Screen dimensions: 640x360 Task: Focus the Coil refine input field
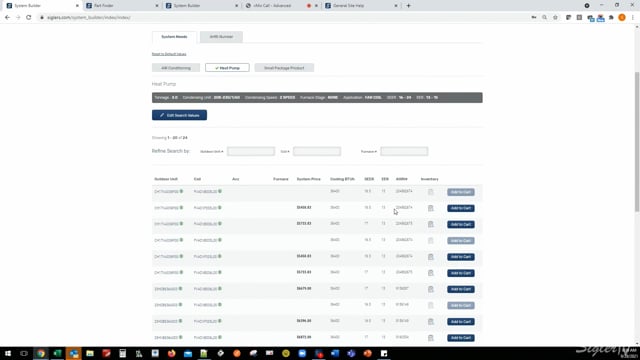pyautogui.click(x=317, y=151)
